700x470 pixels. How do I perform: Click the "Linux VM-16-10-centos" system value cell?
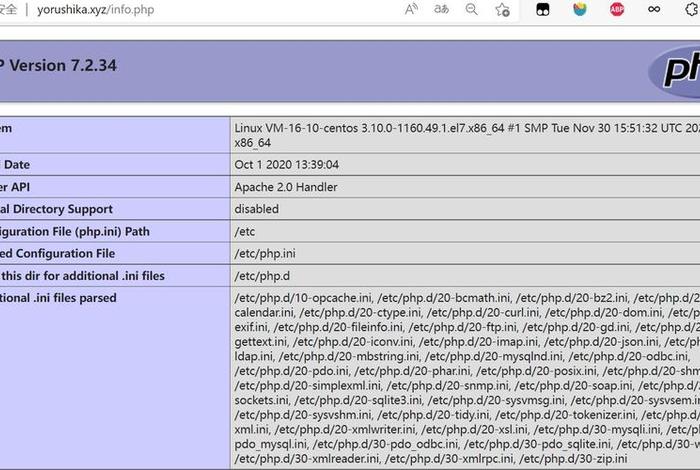coord(465,135)
